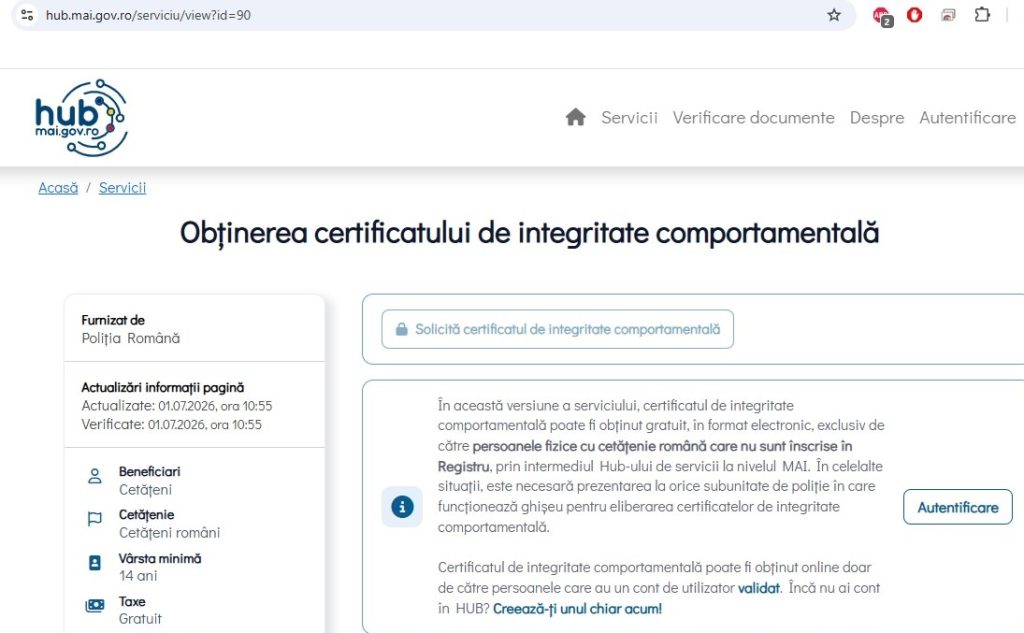Open the Servicii menu item

coord(630,118)
